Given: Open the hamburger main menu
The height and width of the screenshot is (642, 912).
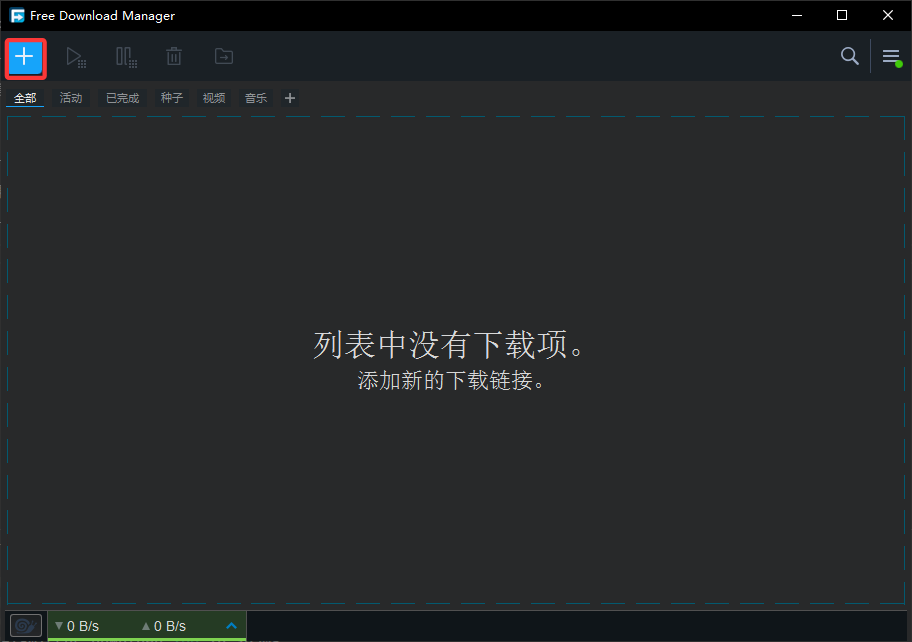Looking at the screenshot, I should click(890, 57).
